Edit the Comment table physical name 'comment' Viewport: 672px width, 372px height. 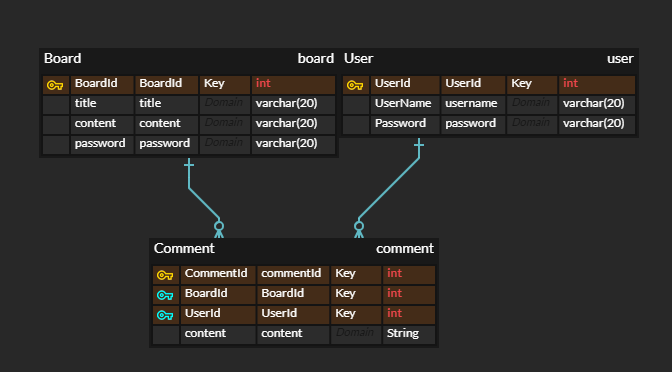pyautogui.click(x=405, y=249)
